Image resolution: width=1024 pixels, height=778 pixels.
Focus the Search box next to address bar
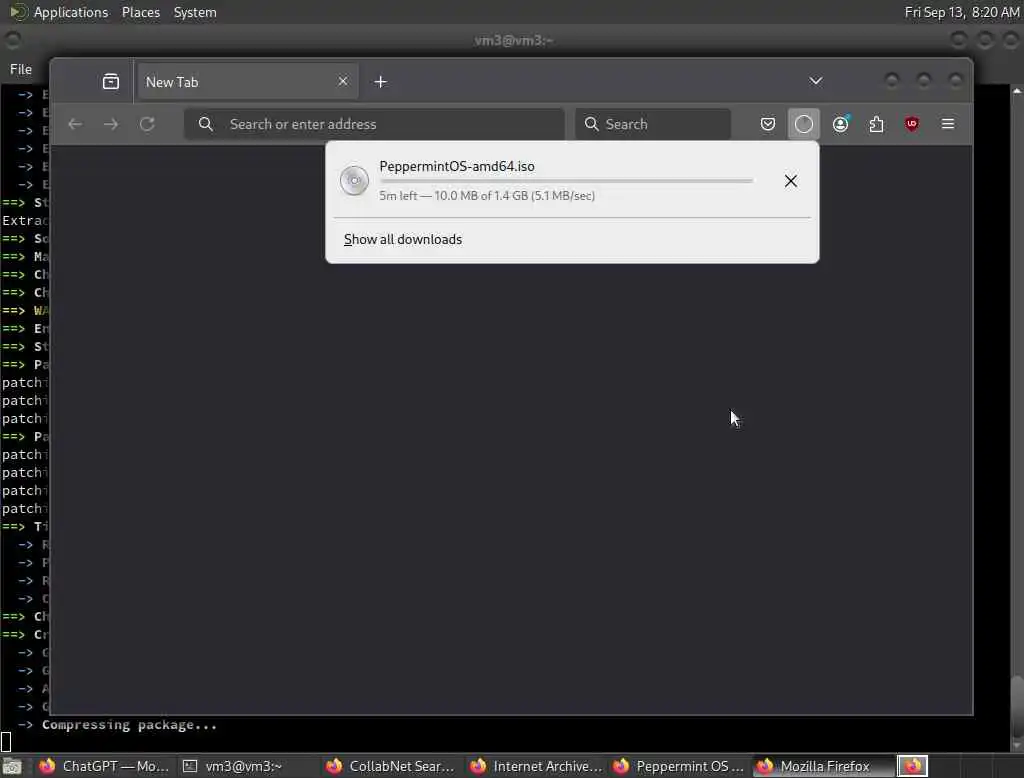(x=653, y=124)
